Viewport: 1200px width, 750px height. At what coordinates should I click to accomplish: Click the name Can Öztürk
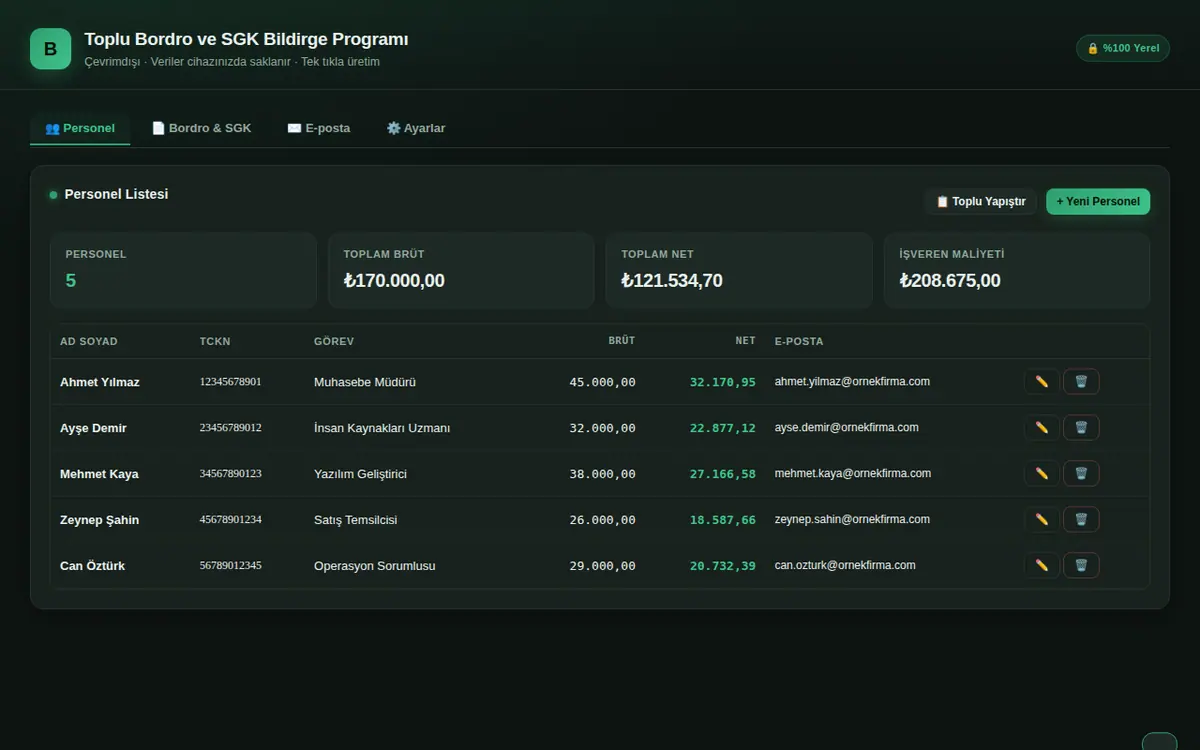93,566
